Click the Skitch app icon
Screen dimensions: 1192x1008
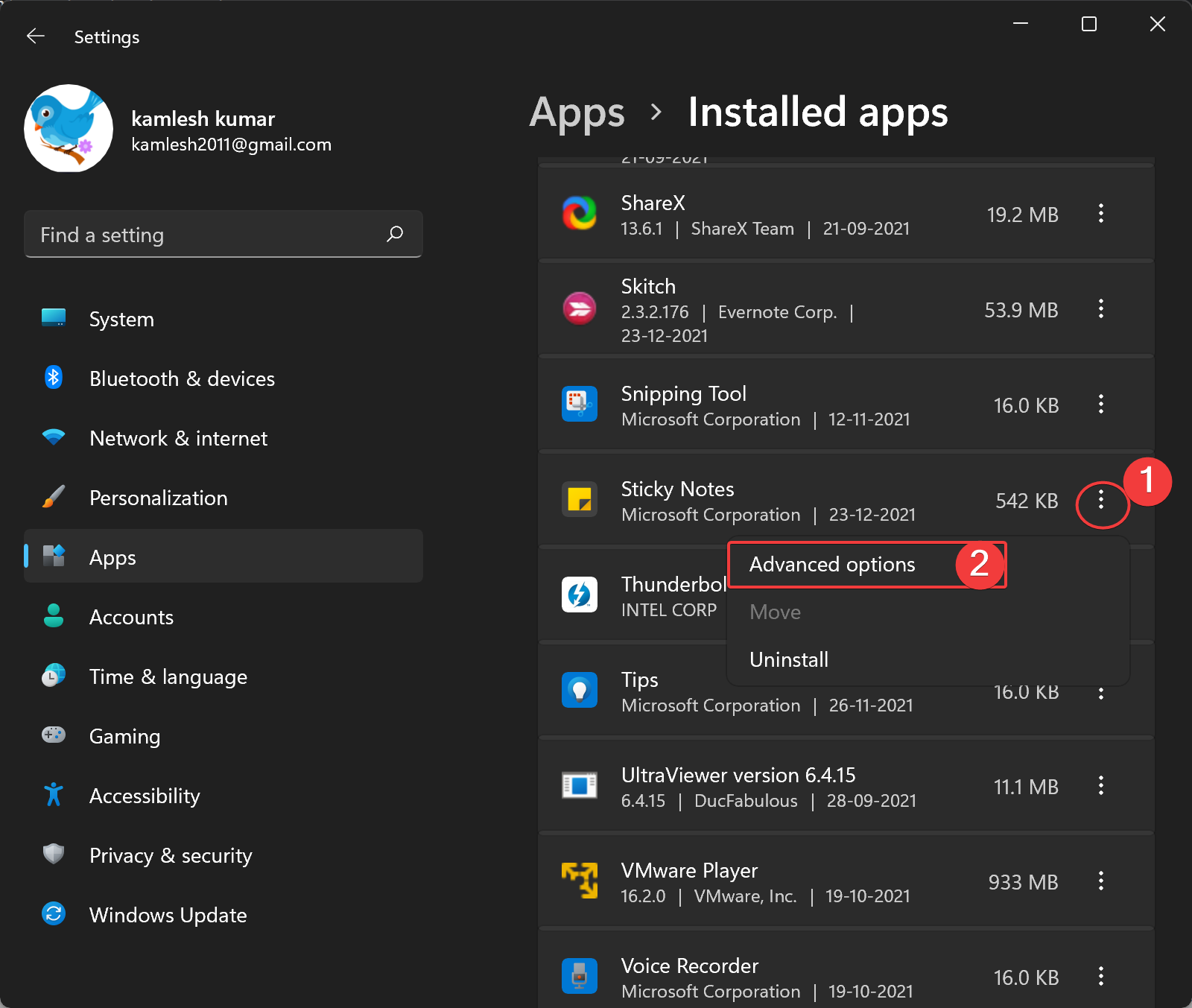click(580, 308)
